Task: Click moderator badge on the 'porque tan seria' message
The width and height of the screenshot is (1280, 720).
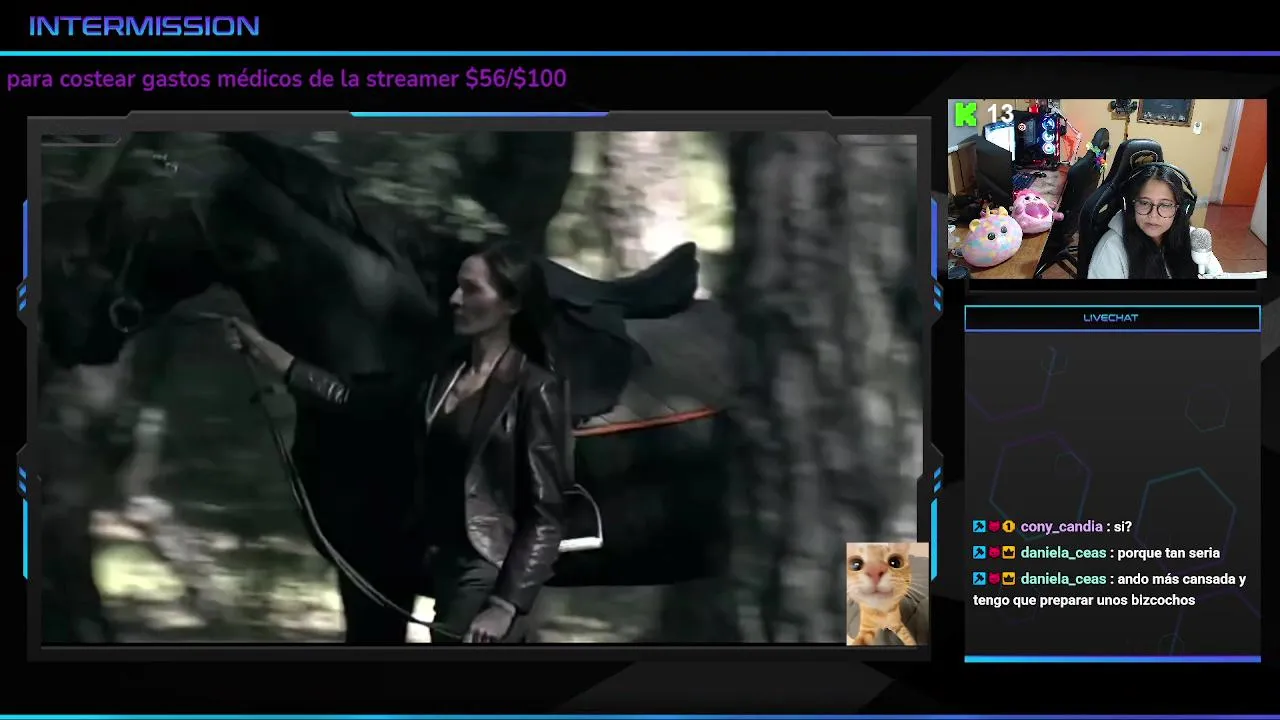Action: 979,553
